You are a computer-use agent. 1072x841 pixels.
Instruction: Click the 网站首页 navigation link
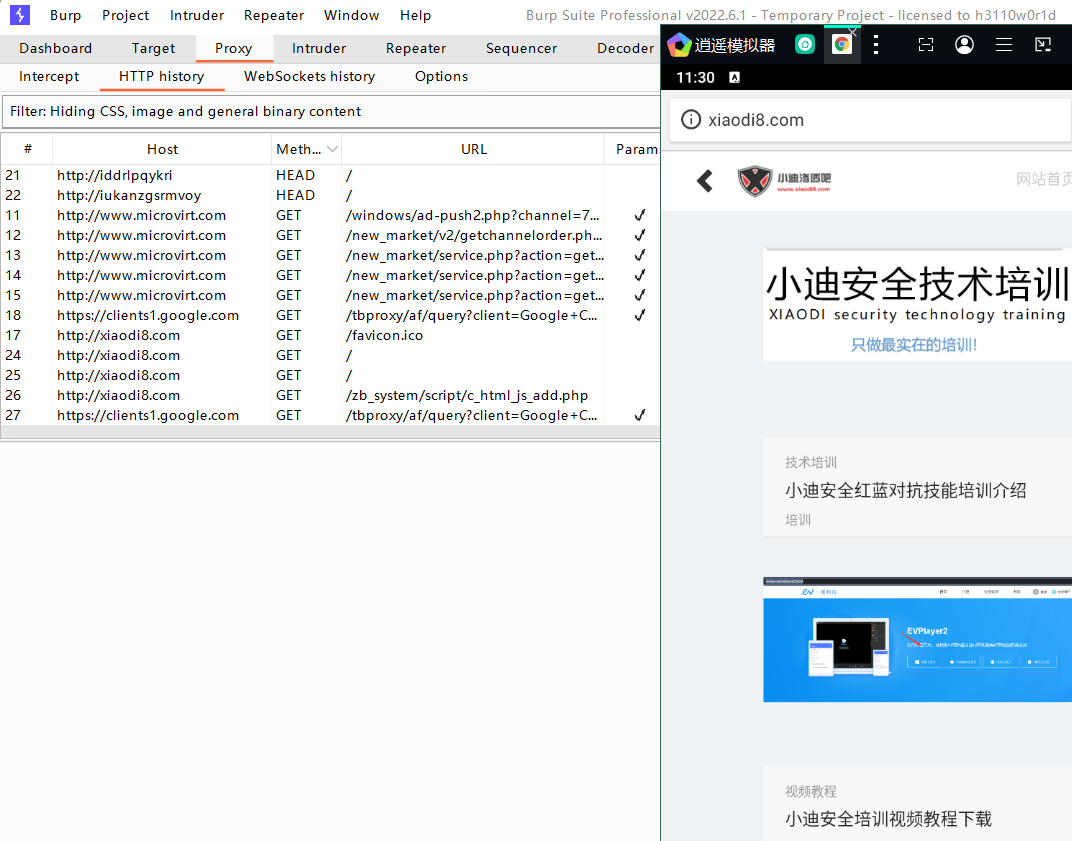1043,179
